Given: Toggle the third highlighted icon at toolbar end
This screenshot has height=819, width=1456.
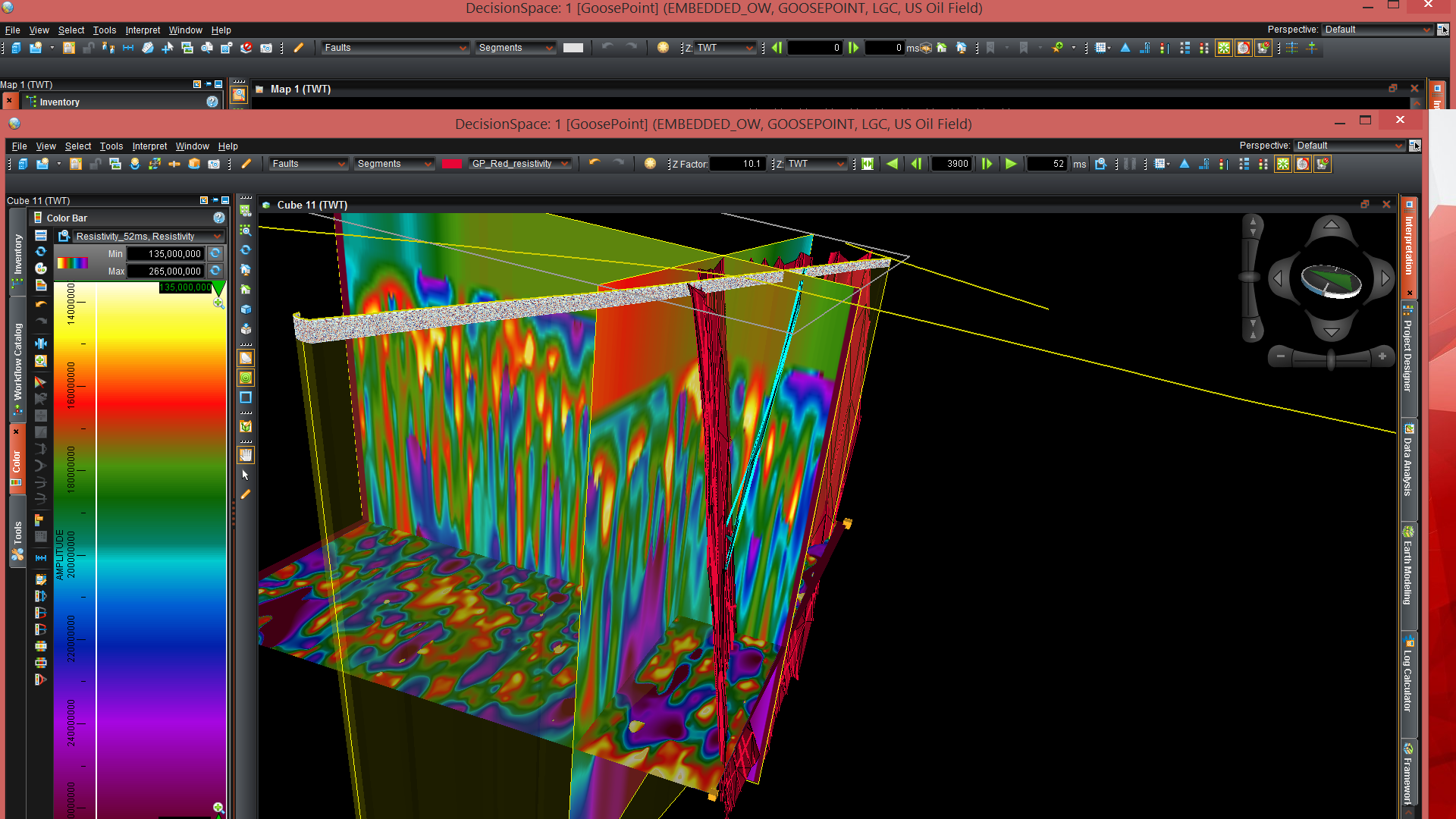Looking at the screenshot, I should [x=1322, y=164].
